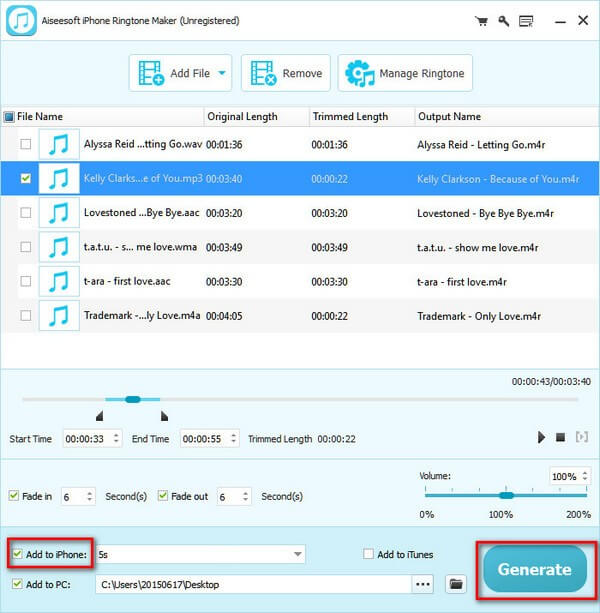Toggle the Fade in checkbox

click(x=14, y=496)
